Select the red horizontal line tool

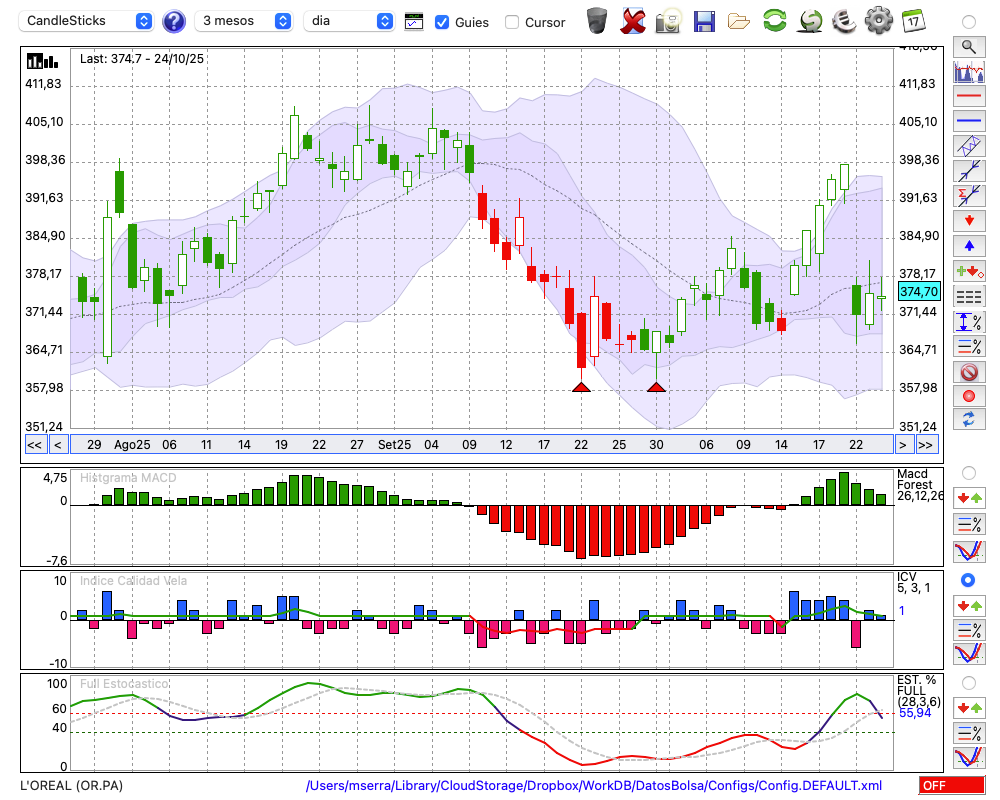[969, 96]
